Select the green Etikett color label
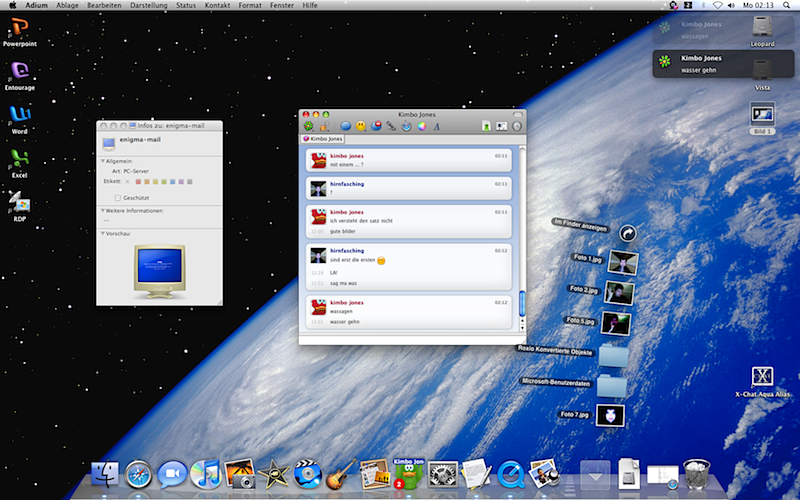 pos(164,182)
